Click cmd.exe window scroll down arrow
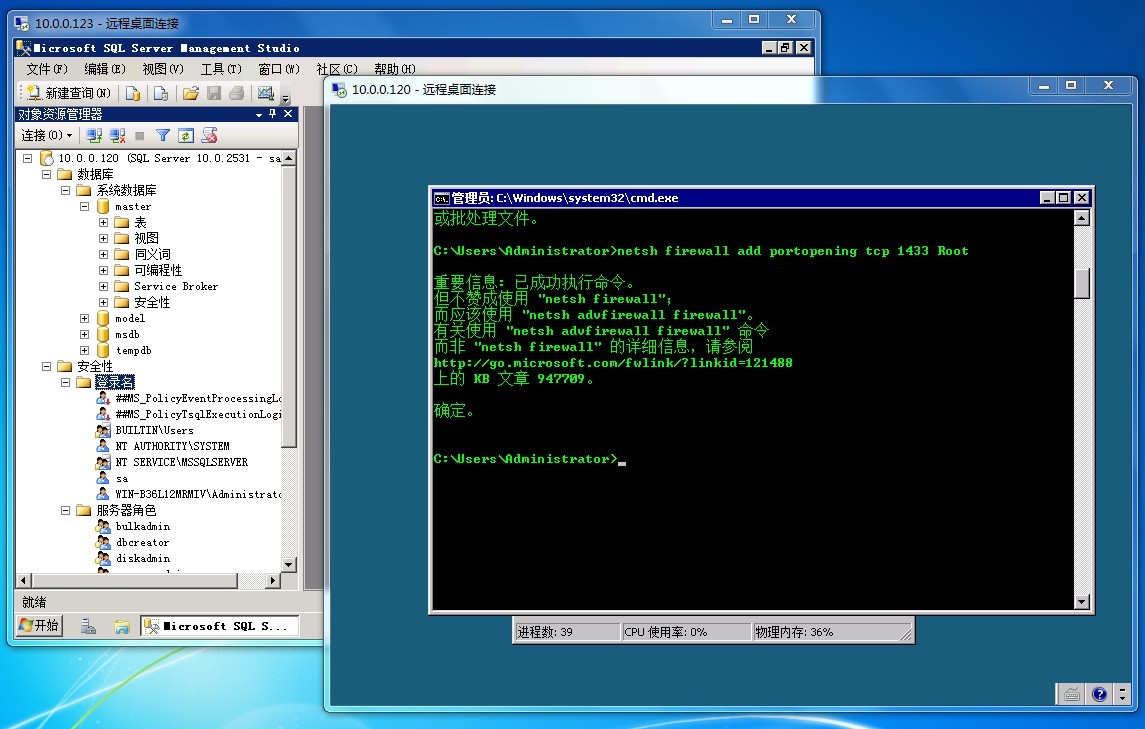The image size is (1145, 729). pyautogui.click(x=1082, y=602)
